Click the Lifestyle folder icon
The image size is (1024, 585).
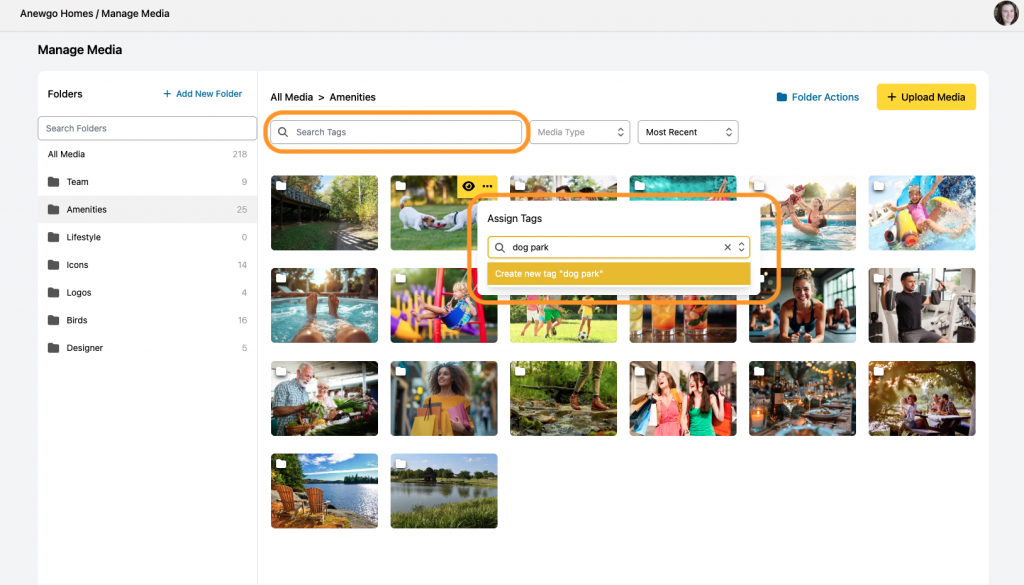(x=54, y=237)
